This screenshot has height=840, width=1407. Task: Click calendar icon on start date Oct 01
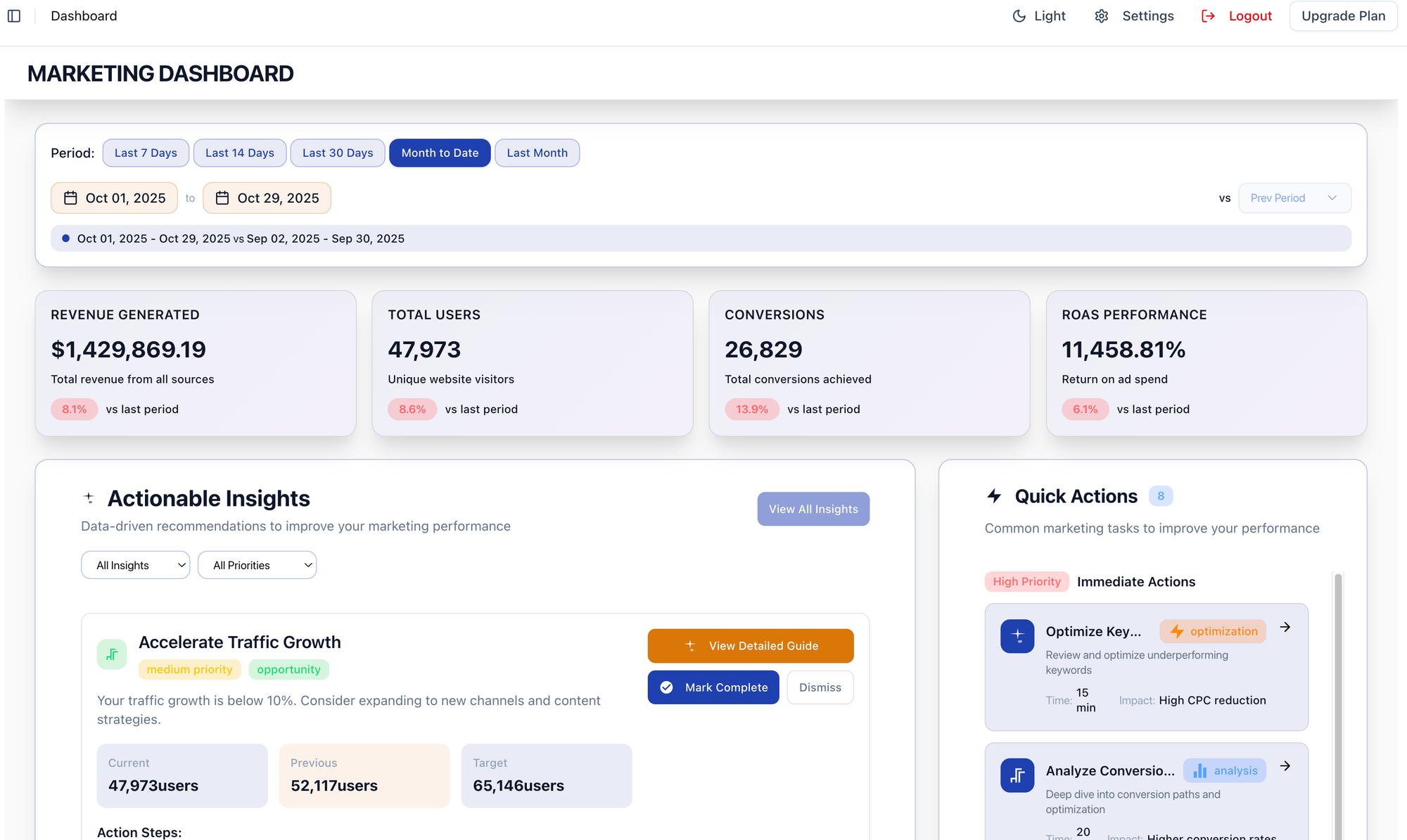[70, 198]
